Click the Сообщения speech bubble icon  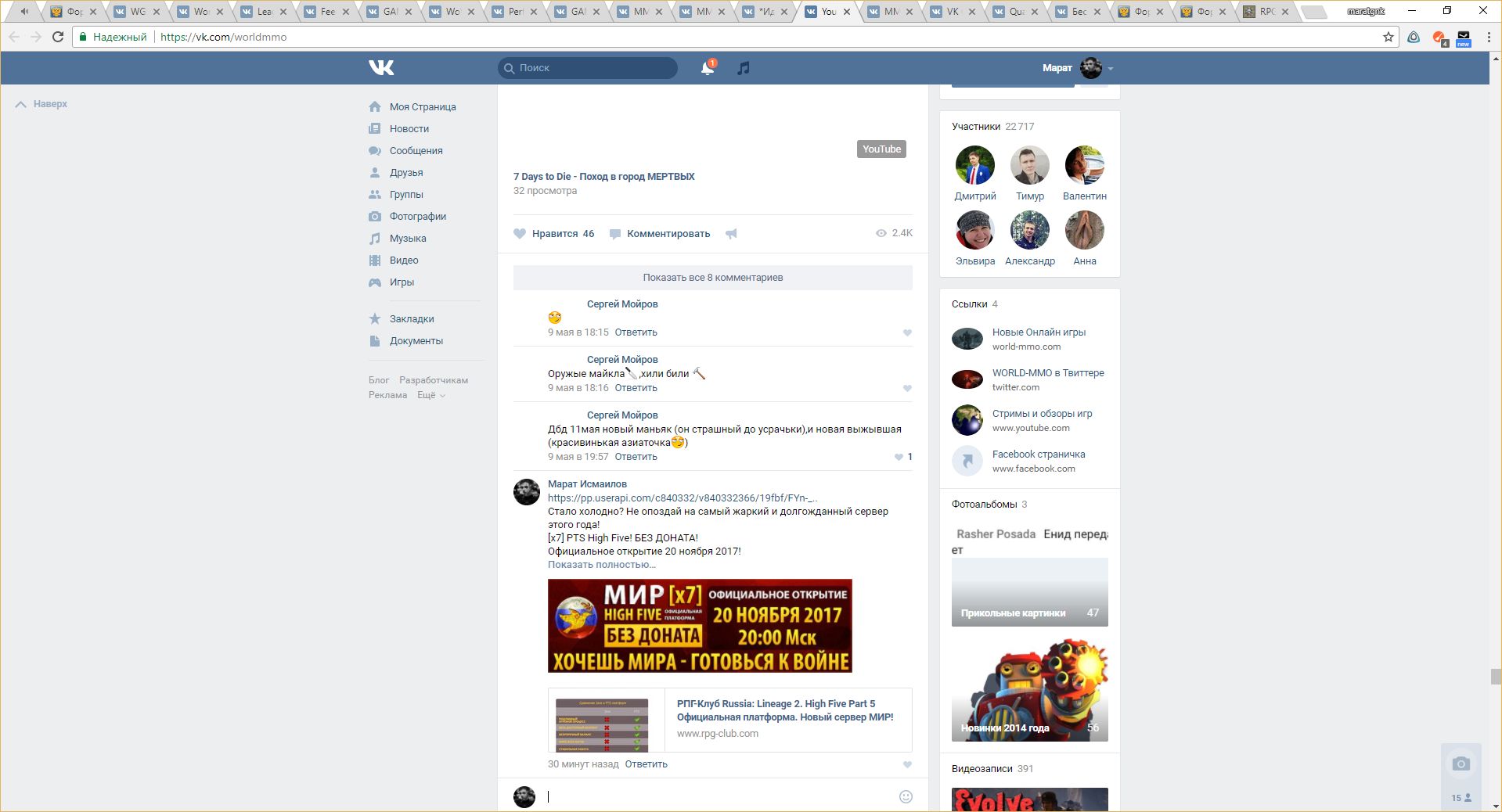coord(375,151)
